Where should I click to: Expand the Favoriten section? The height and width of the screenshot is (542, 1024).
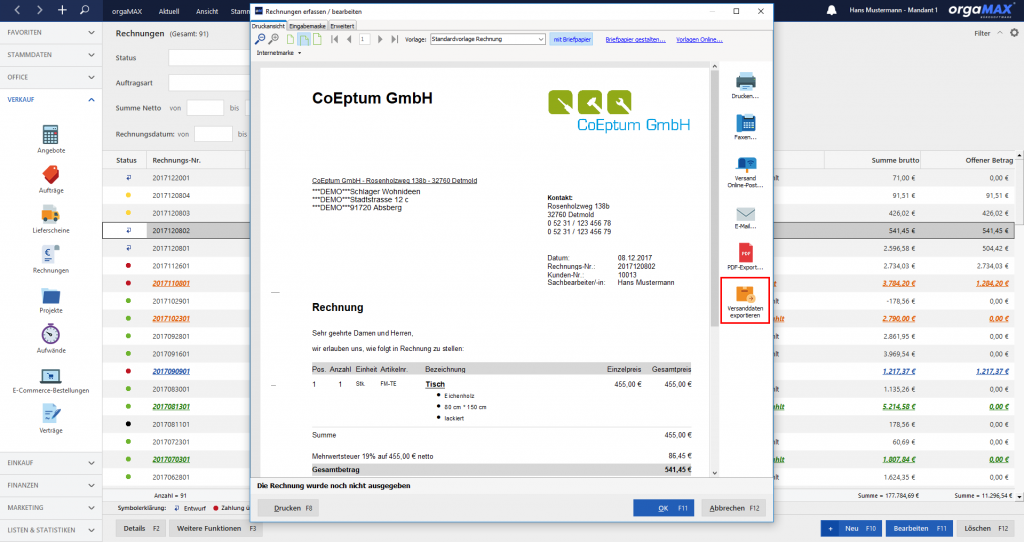51,33
